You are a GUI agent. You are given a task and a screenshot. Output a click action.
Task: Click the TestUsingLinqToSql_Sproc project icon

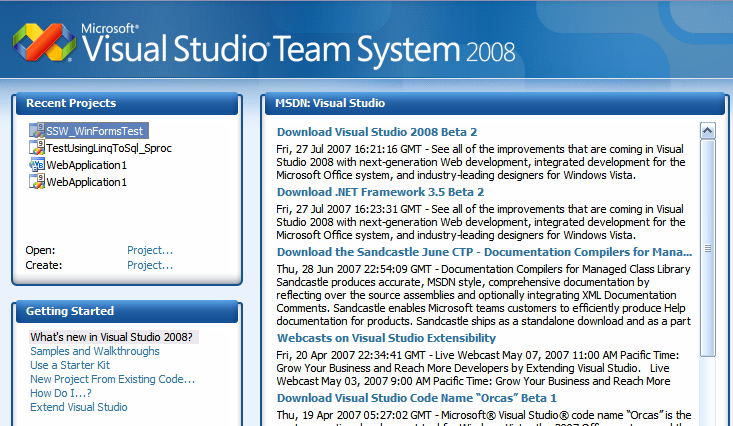[37, 148]
